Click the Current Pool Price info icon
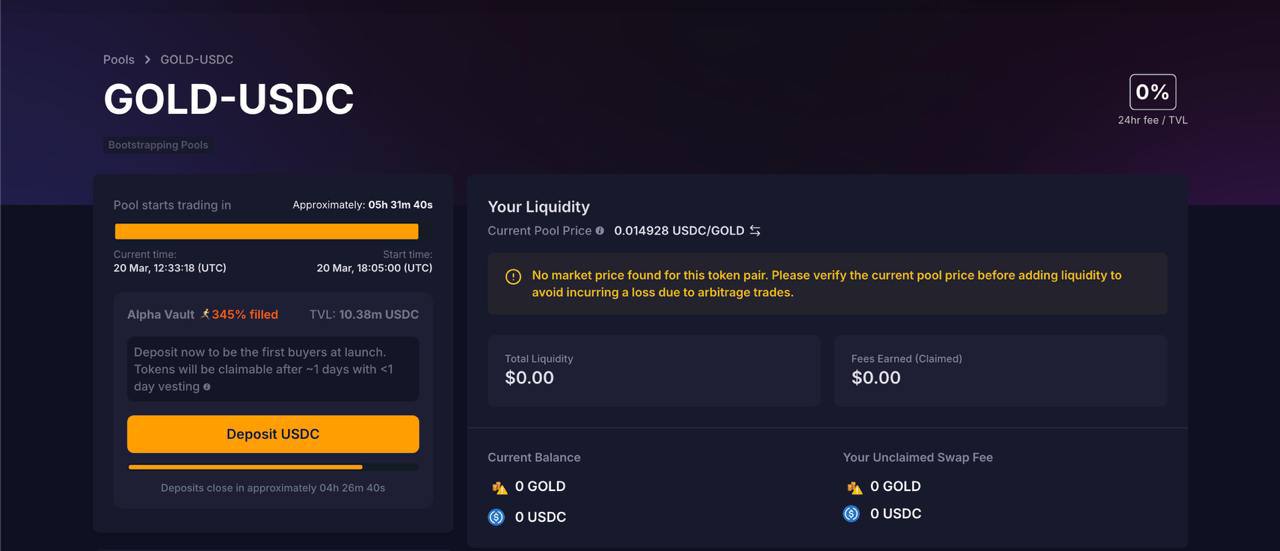Viewport: 1280px width, 551px height. click(x=600, y=231)
